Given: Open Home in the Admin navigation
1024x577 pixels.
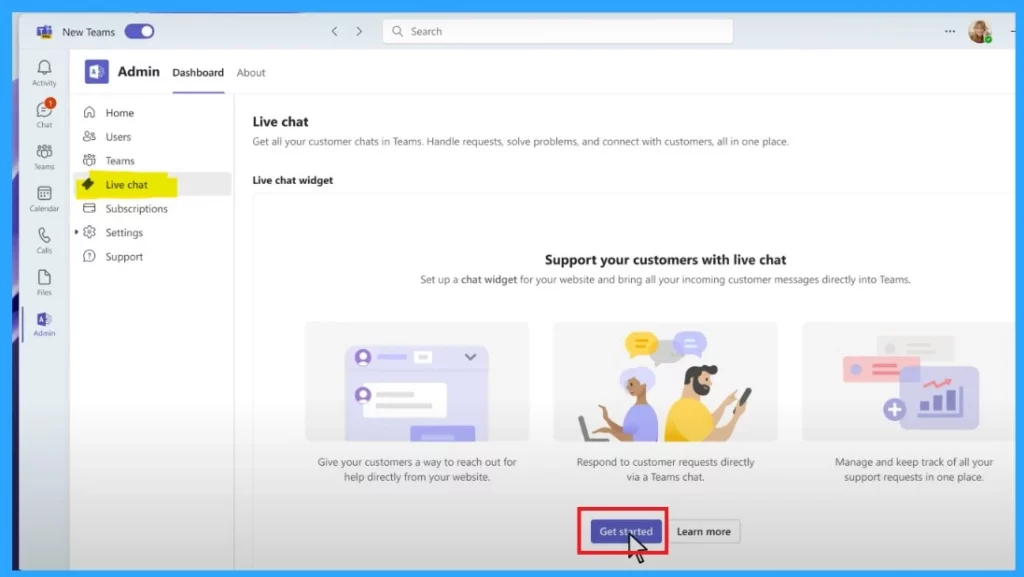Looking at the screenshot, I should 153,112.
